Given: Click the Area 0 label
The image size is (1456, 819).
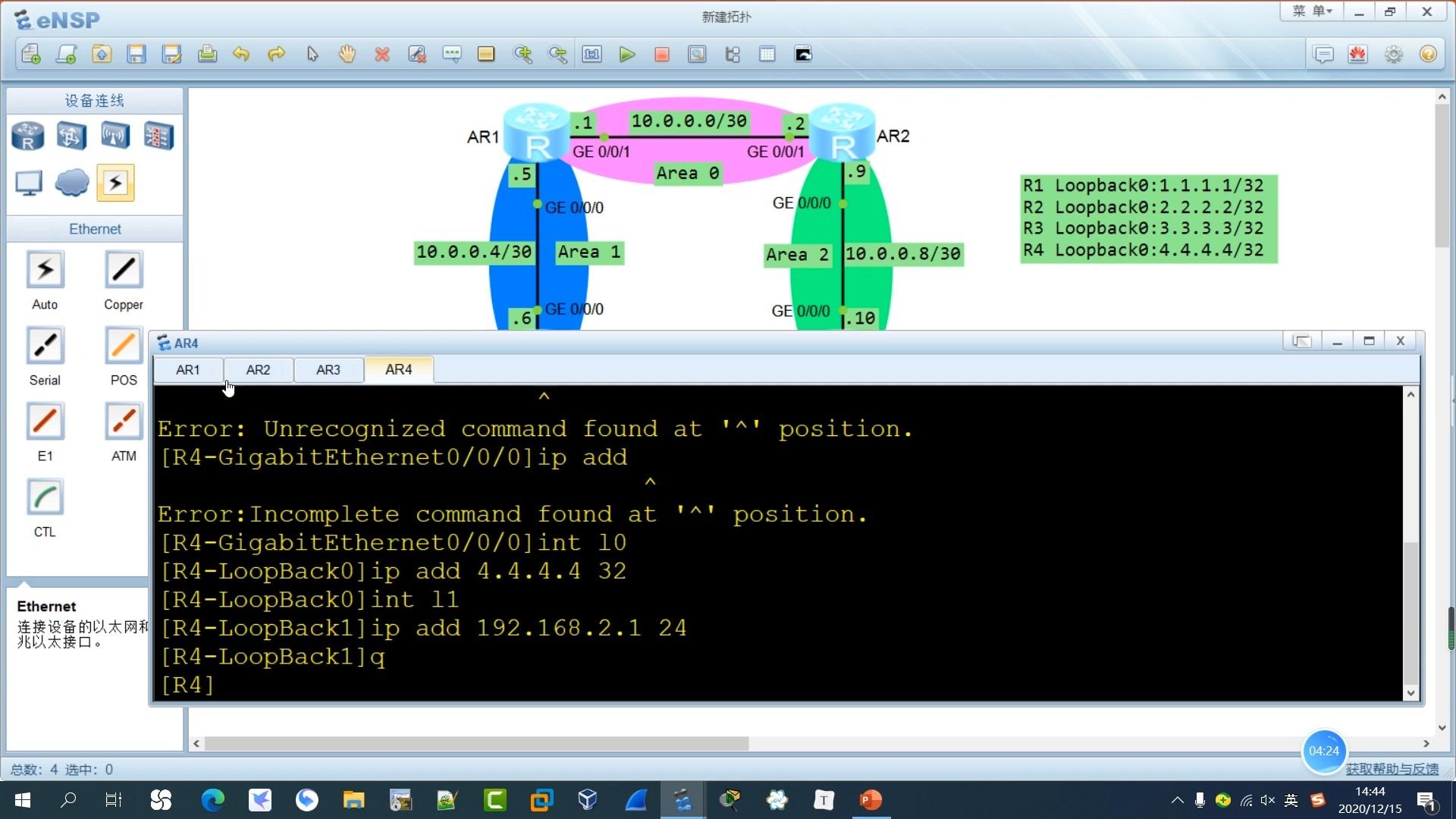Looking at the screenshot, I should (688, 174).
